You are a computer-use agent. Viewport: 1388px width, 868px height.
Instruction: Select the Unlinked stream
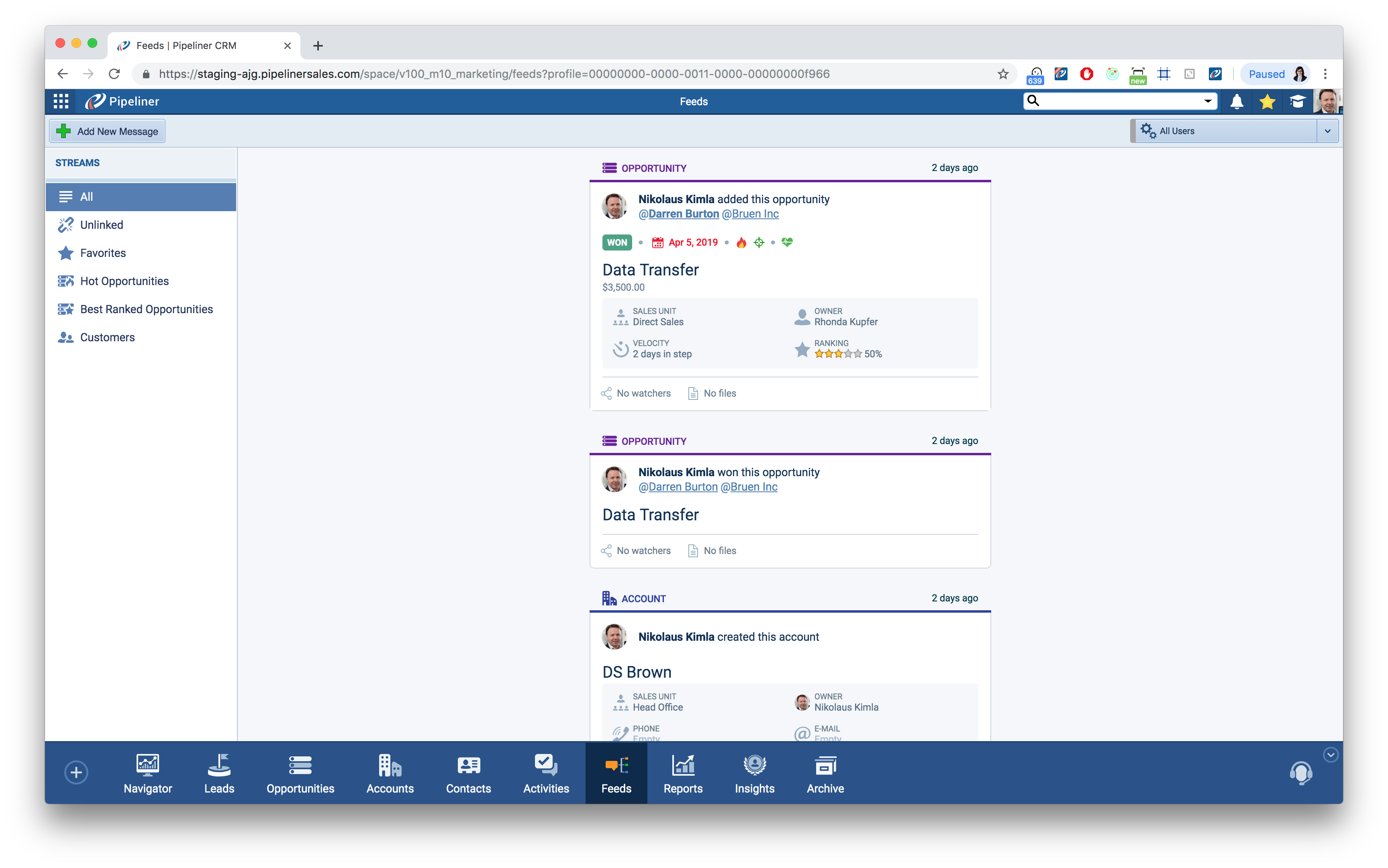101,225
